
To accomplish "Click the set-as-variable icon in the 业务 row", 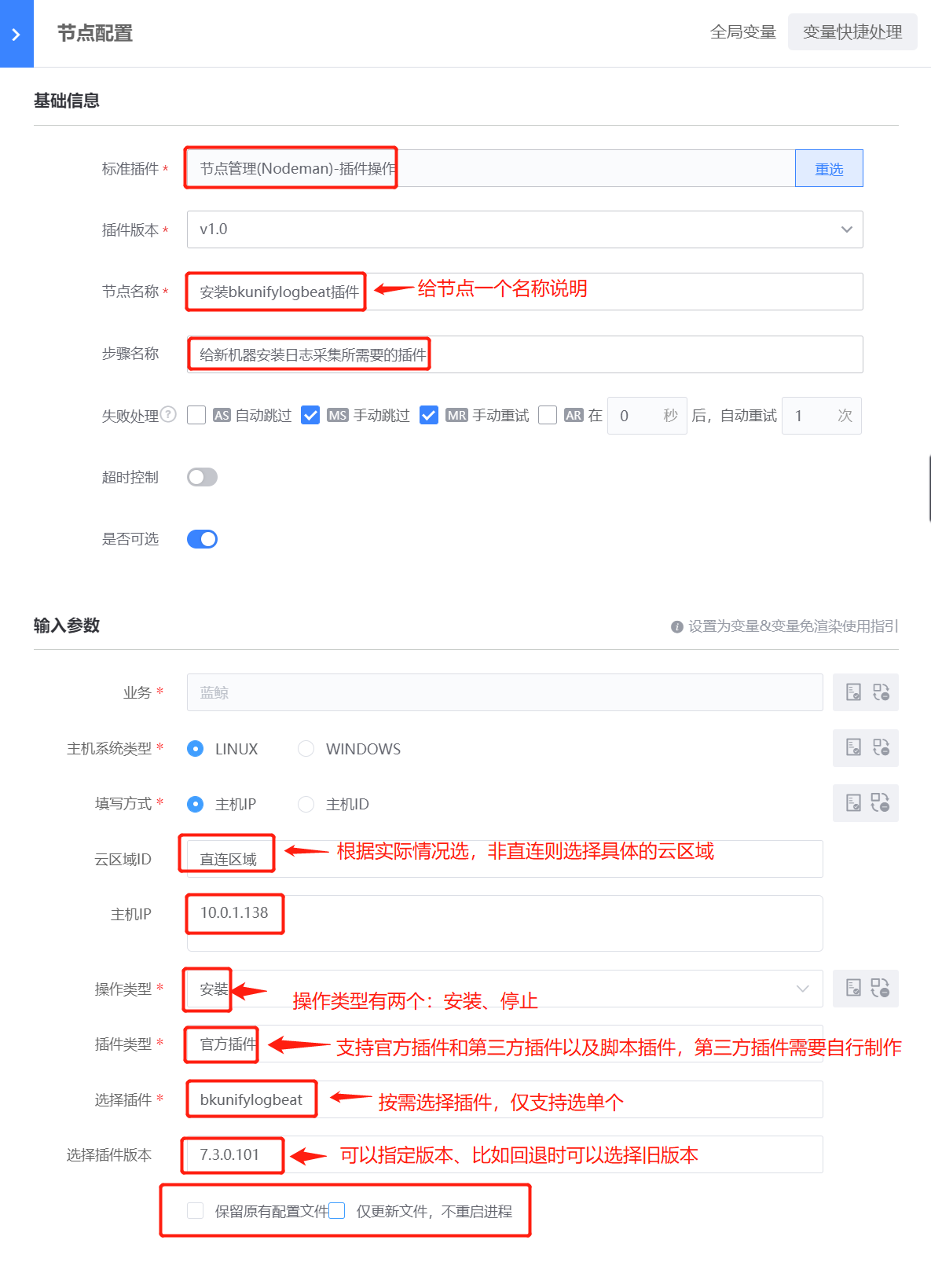I will [853, 692].
